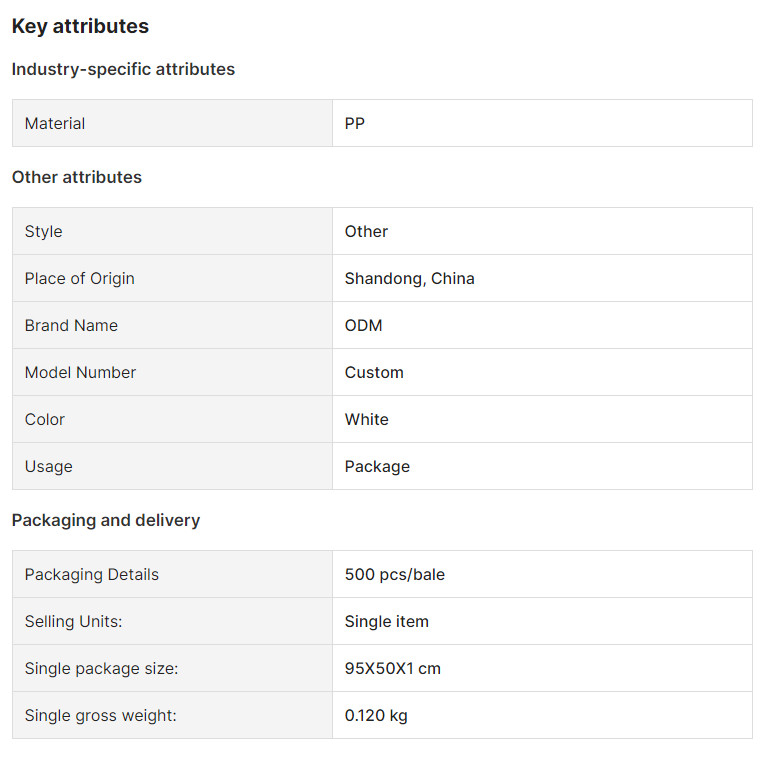Select the Model Number label

coord(80,373)
